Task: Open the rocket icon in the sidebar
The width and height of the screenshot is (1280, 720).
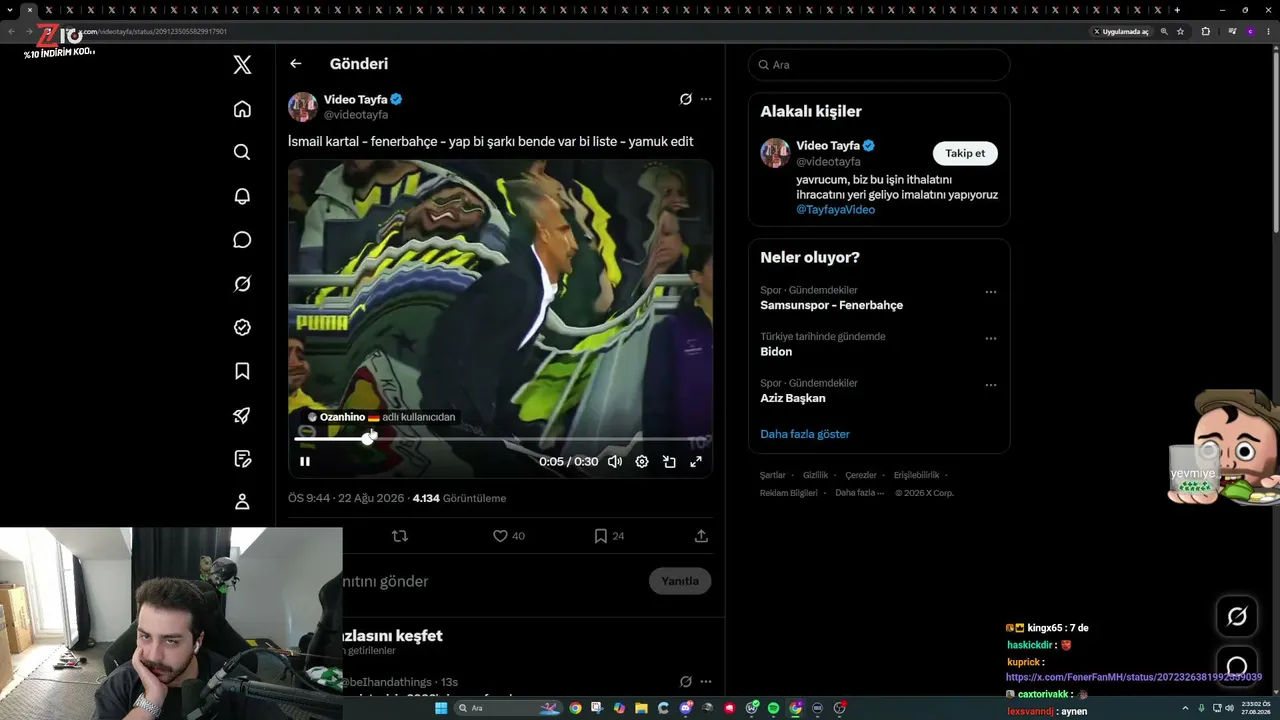Action: point(242,415)
